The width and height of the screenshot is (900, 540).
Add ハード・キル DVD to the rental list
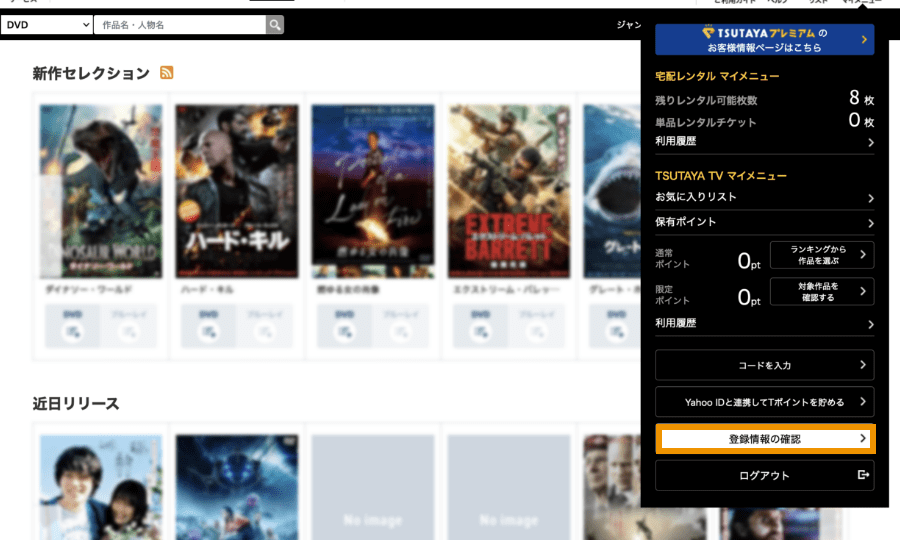[x=208, y=327]
